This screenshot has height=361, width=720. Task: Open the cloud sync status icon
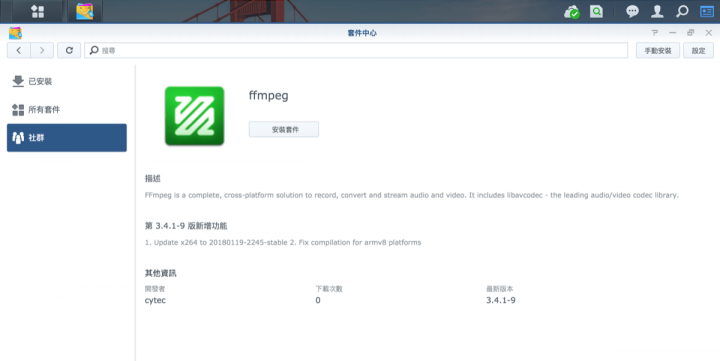(572, 12)
